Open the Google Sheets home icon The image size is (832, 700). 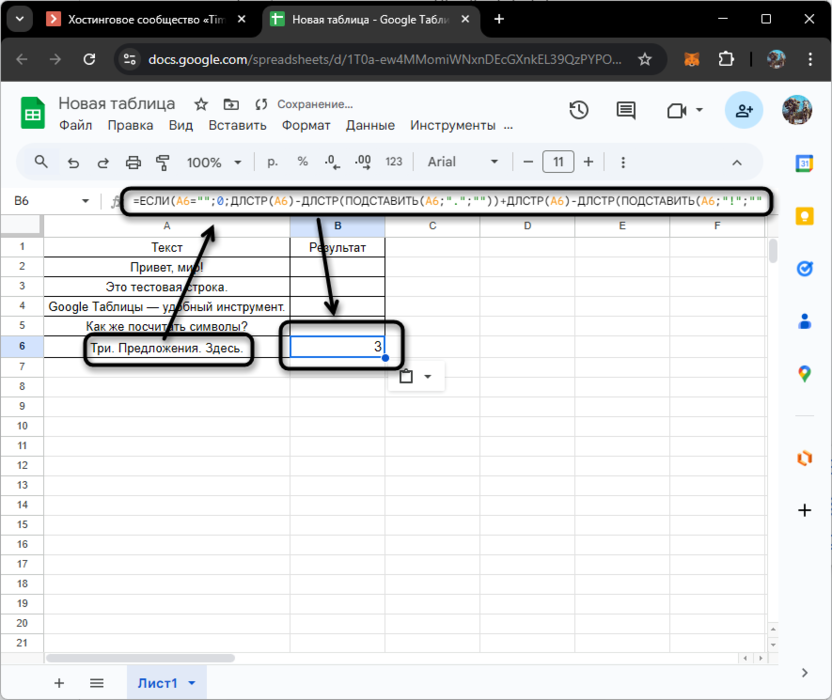32,113
